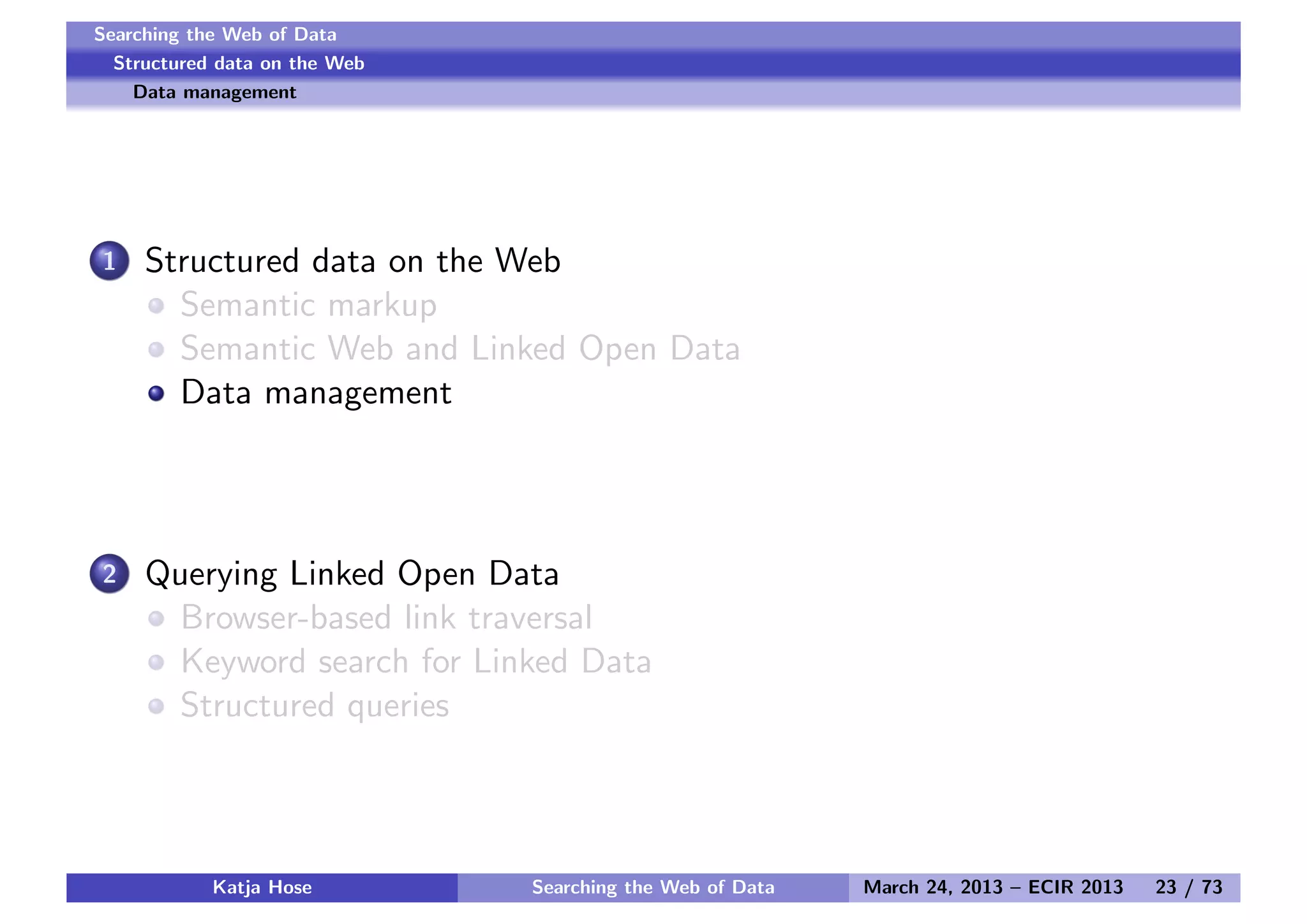Screen dimensions: 1307x924
Task: Click author name 'Katja Hose' in footer
Action: (x=262, y=888)
